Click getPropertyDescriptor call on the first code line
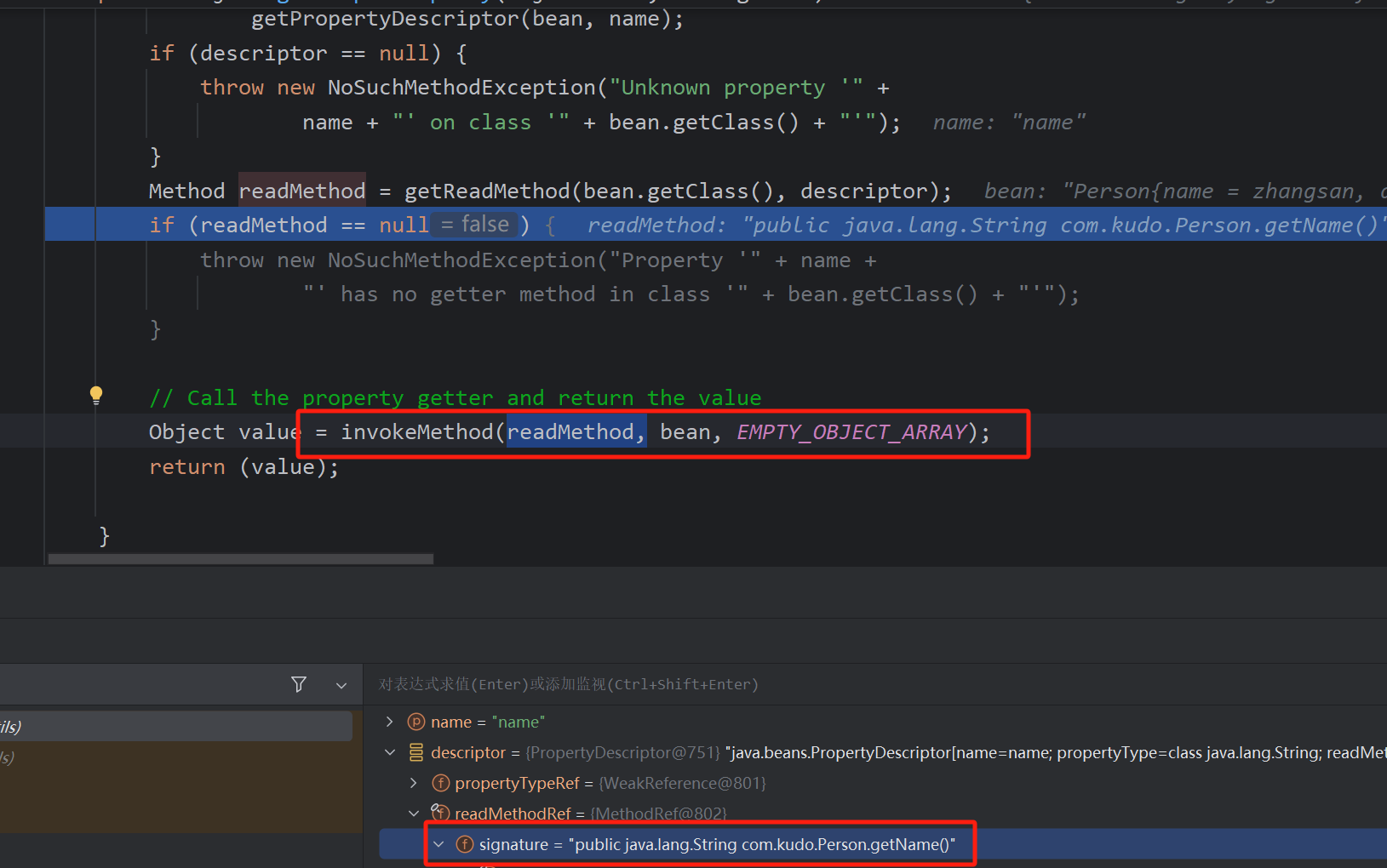 coord(385,19)
